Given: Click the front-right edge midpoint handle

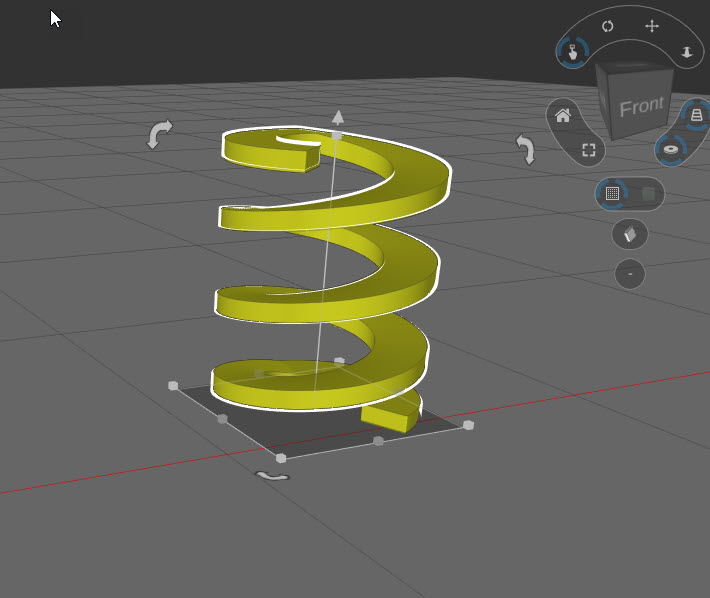Looking at the screenshot, I should pyautogui.click(x=378, y=441).
